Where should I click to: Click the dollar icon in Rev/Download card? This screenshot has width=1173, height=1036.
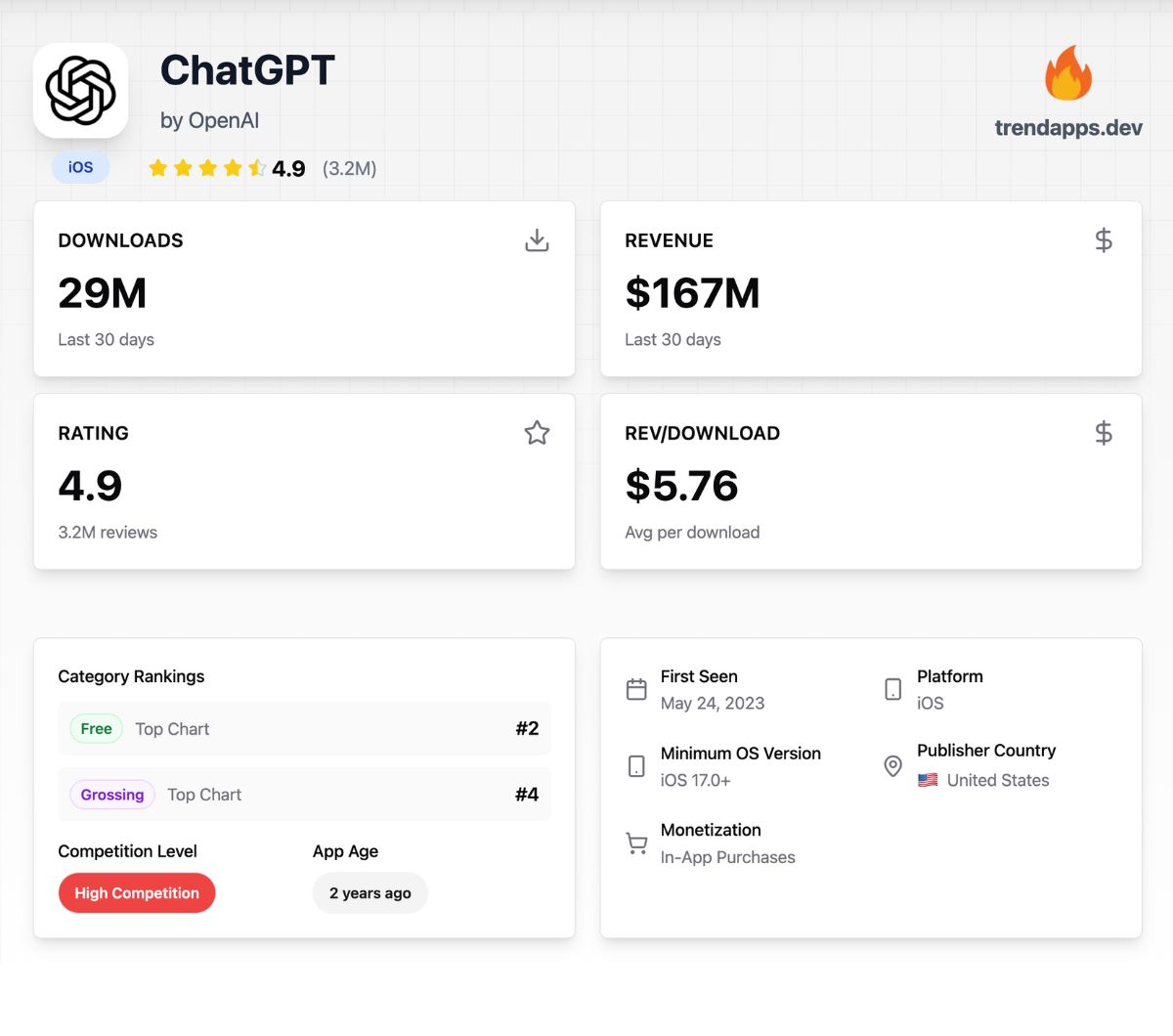tap(1104, 433)
